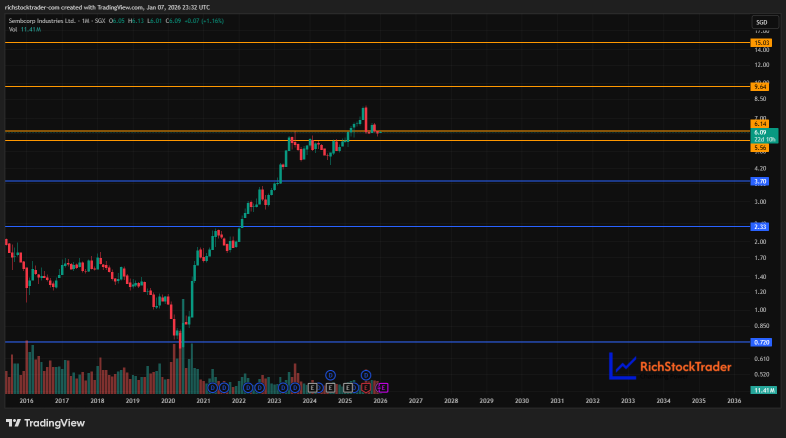Viewport: 786px width, 438px height.
Task: Select the 2.33 blue support level label
Action: pyautogui.click(x=760, y=227)
